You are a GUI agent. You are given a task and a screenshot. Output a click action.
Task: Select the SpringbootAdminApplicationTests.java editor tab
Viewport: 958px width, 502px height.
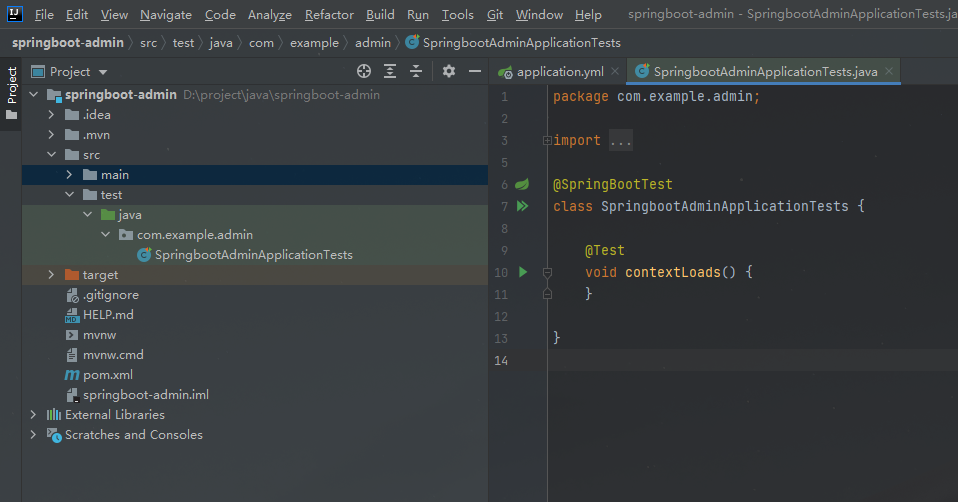click(x=765, y=72)
